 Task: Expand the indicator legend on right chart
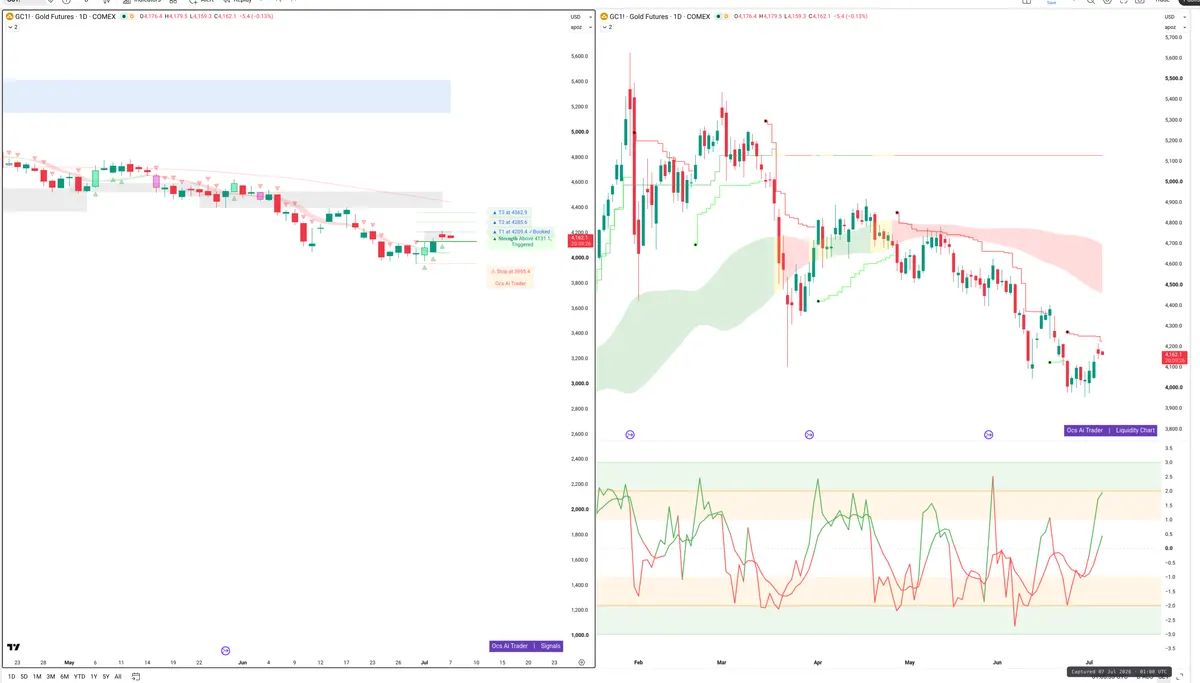coord(608,27)
